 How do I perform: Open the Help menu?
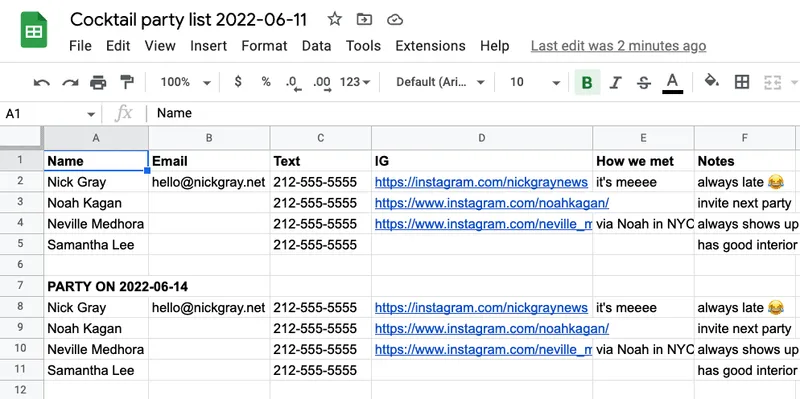[494, 46]
